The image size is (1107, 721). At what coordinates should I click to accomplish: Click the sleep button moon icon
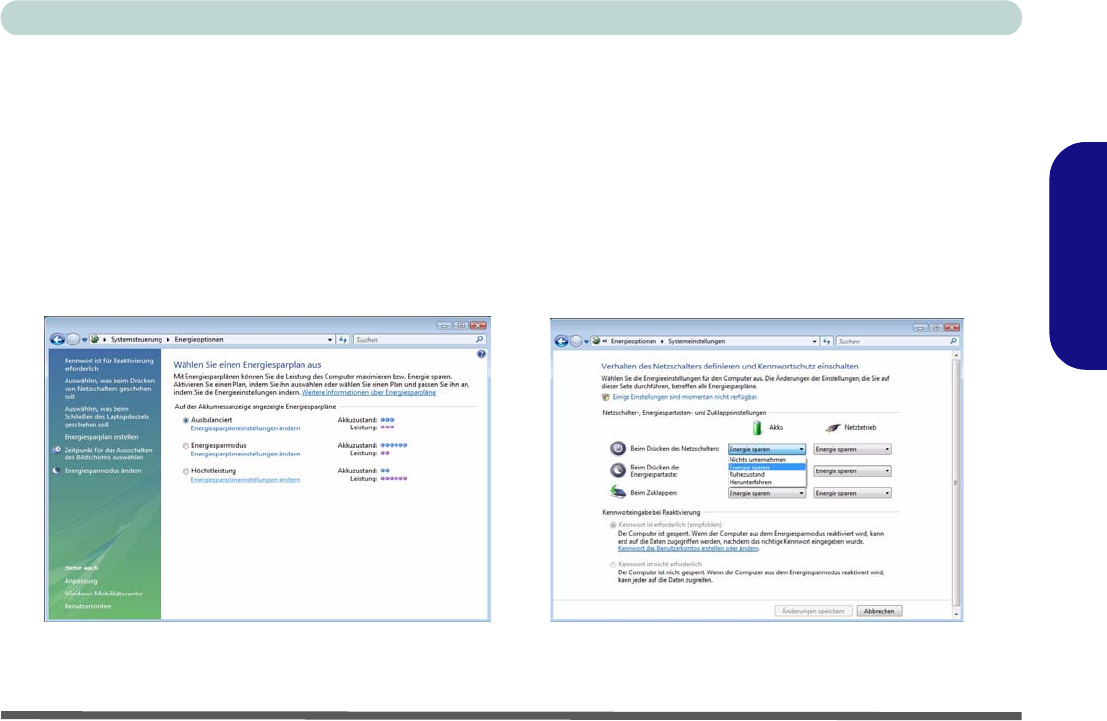tap(618, 470)
